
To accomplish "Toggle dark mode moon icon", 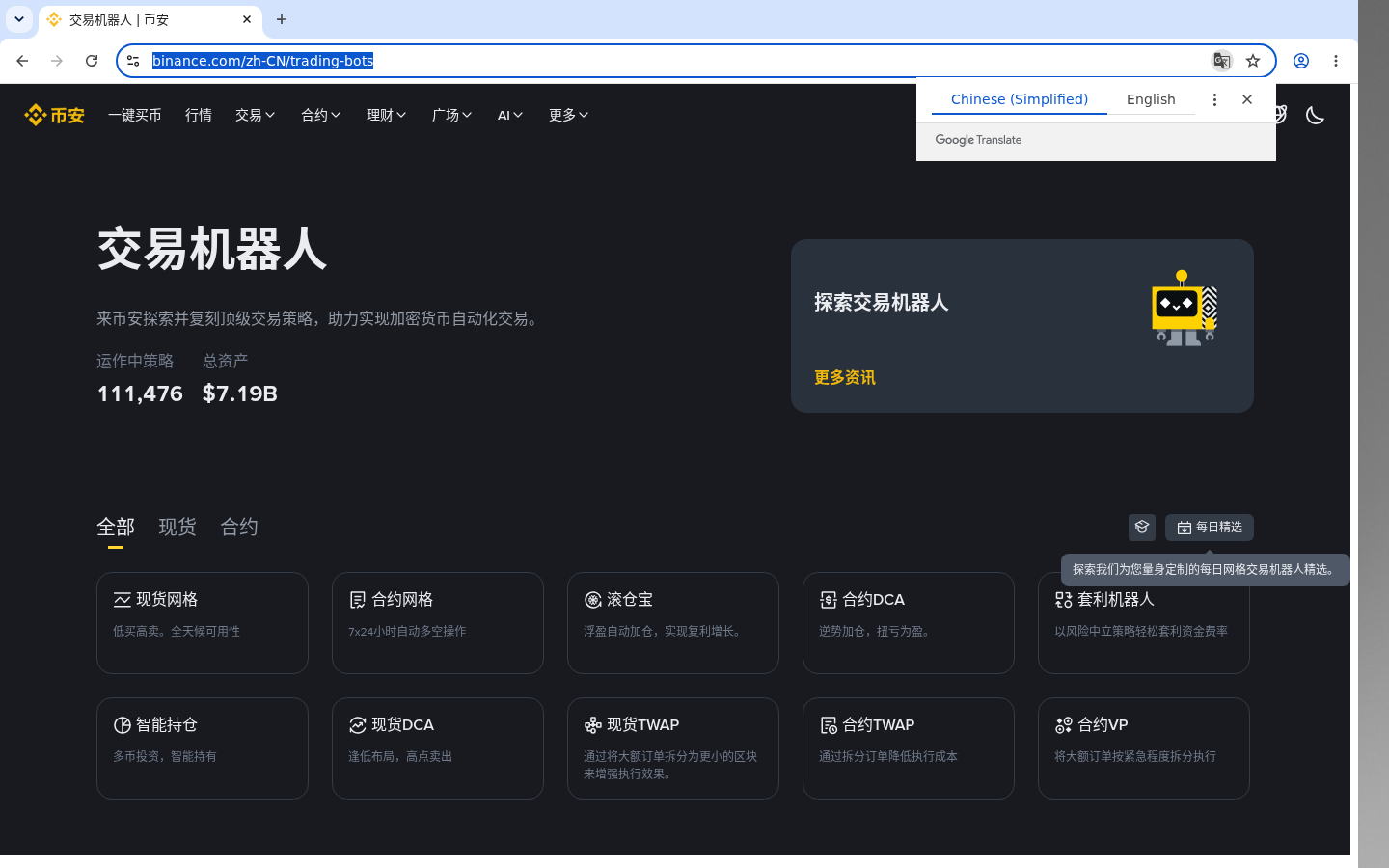I will 1315,115.
